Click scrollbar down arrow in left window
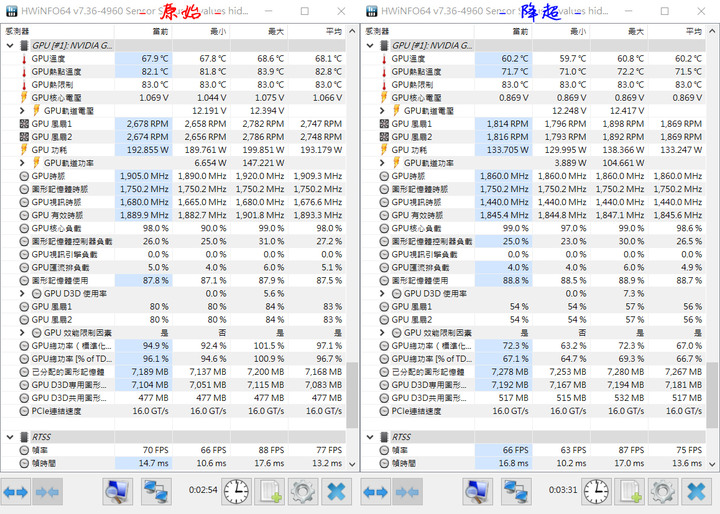 pyautogui.click(x=352, y=464)
